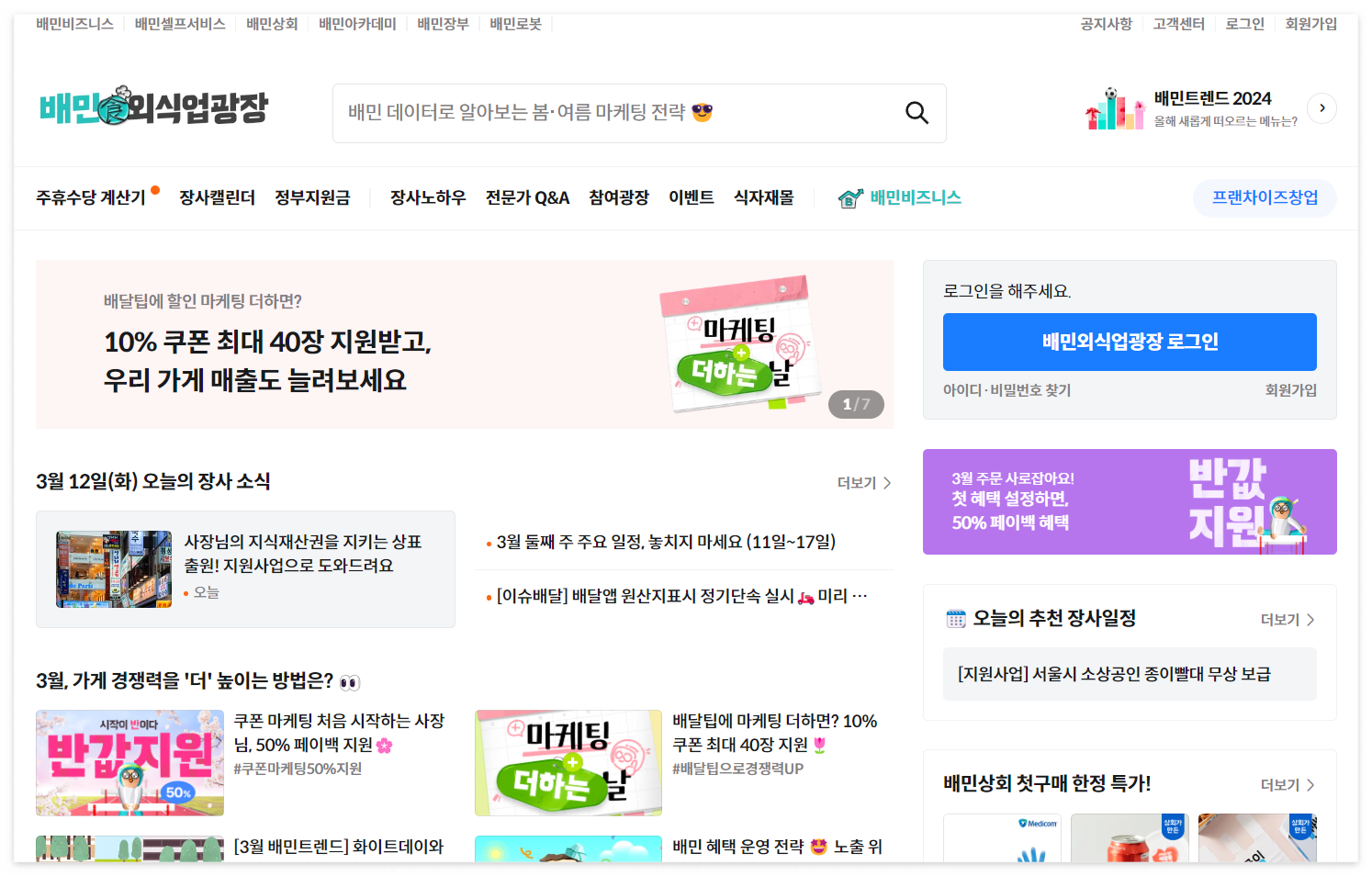Screen dimensions: 1372x876
Task: Click the 반값지원 50% 페이백 banner
Action: pos(1129,501)
